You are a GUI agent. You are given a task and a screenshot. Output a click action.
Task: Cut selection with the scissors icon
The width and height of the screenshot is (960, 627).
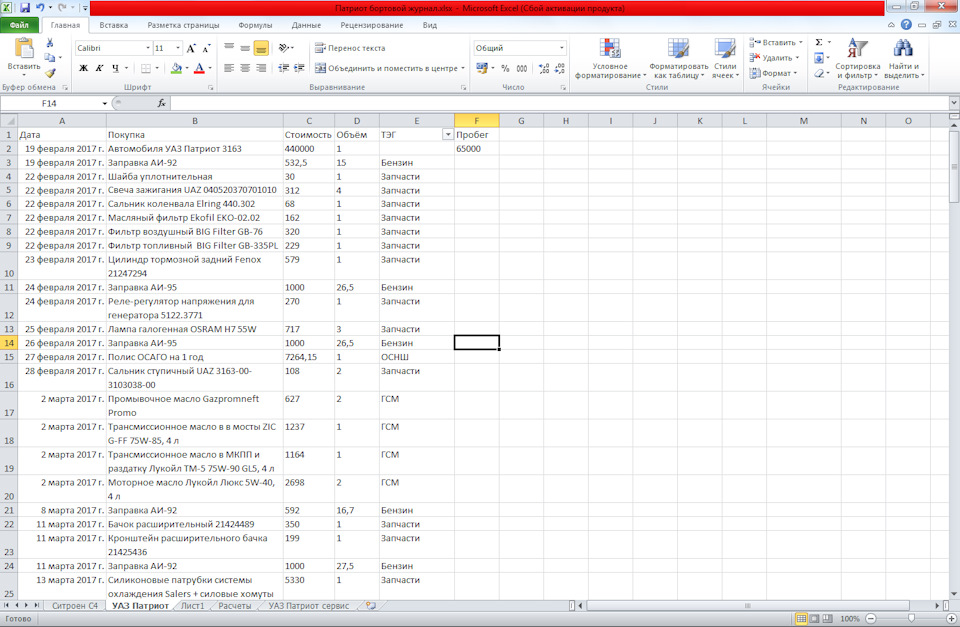click(x=50, y=43)
